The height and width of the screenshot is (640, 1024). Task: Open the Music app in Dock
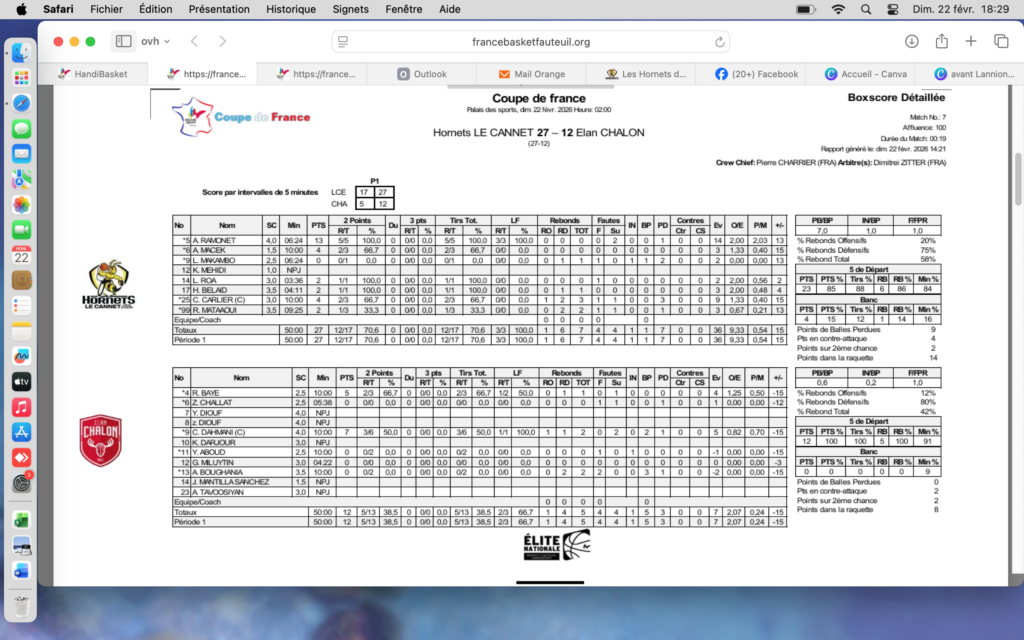(21, 407)
